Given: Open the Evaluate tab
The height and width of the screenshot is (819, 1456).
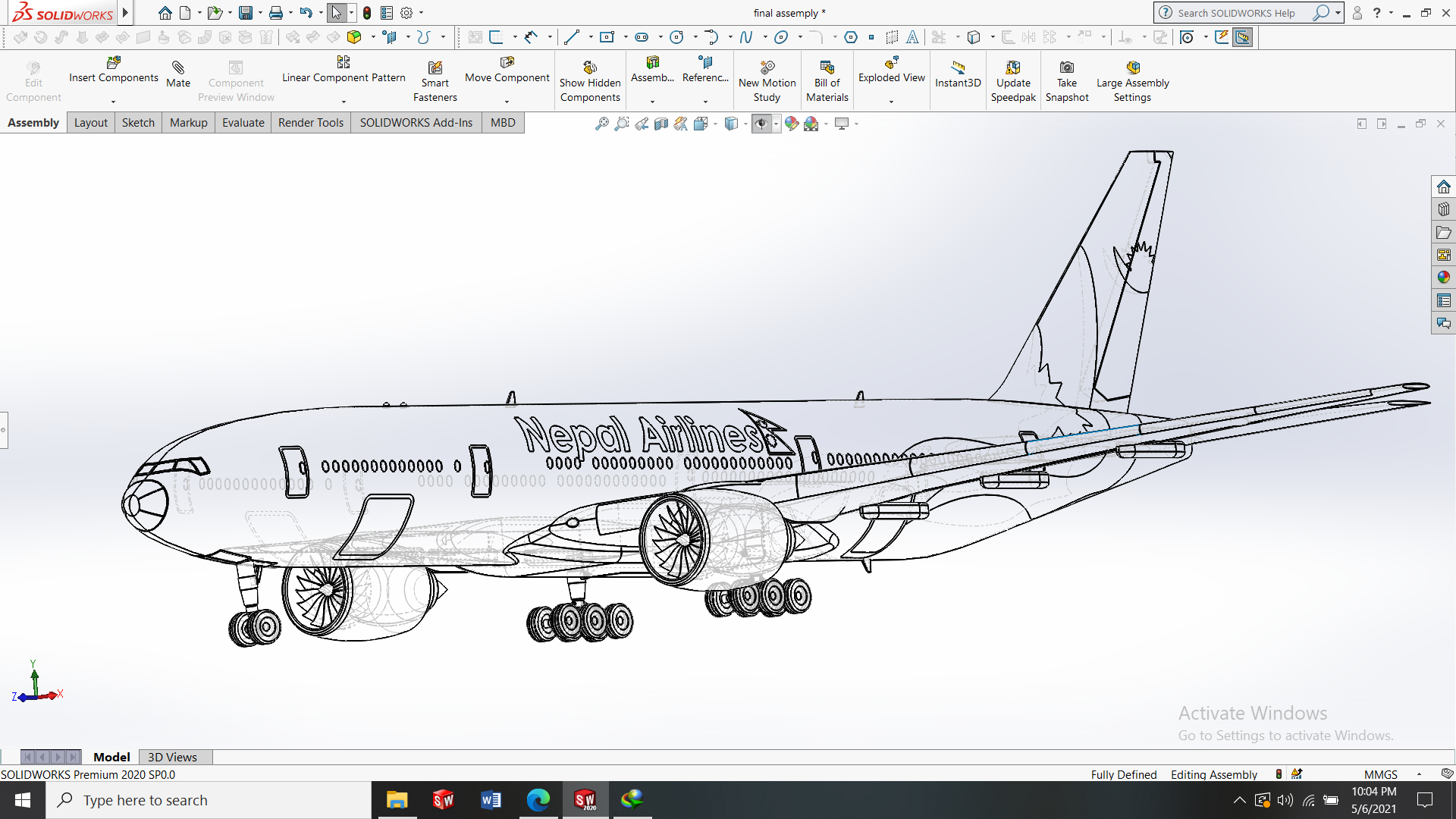Looking at the screenshot, I should [x=243, y=123].
